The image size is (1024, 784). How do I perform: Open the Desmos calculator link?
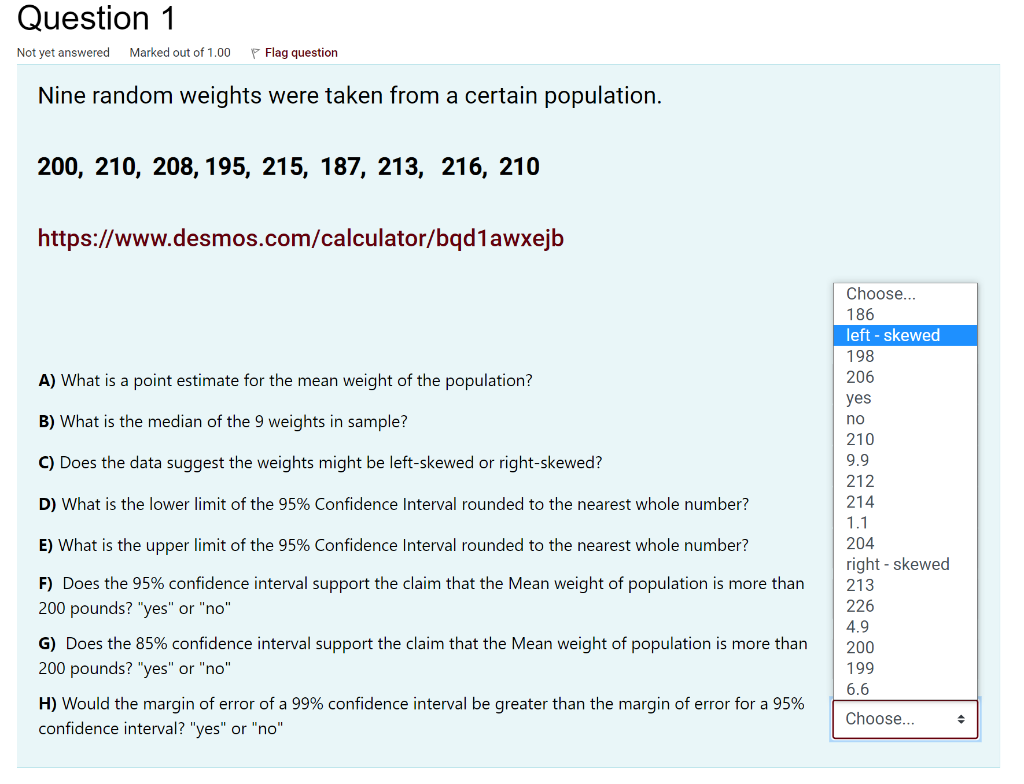pos(299,238)
